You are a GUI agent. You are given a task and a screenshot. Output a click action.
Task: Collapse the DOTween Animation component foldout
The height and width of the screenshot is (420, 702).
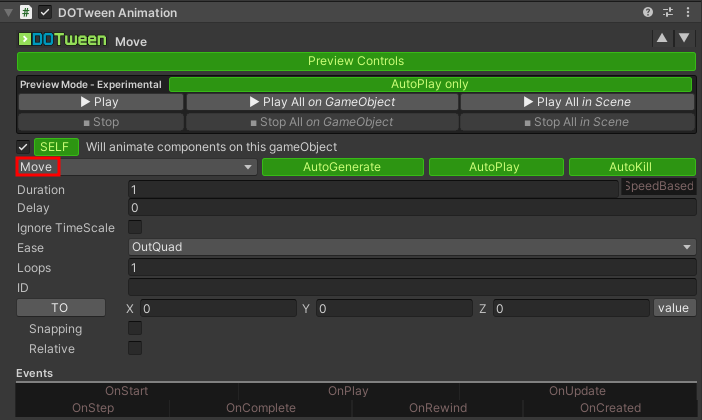[9, 13]
